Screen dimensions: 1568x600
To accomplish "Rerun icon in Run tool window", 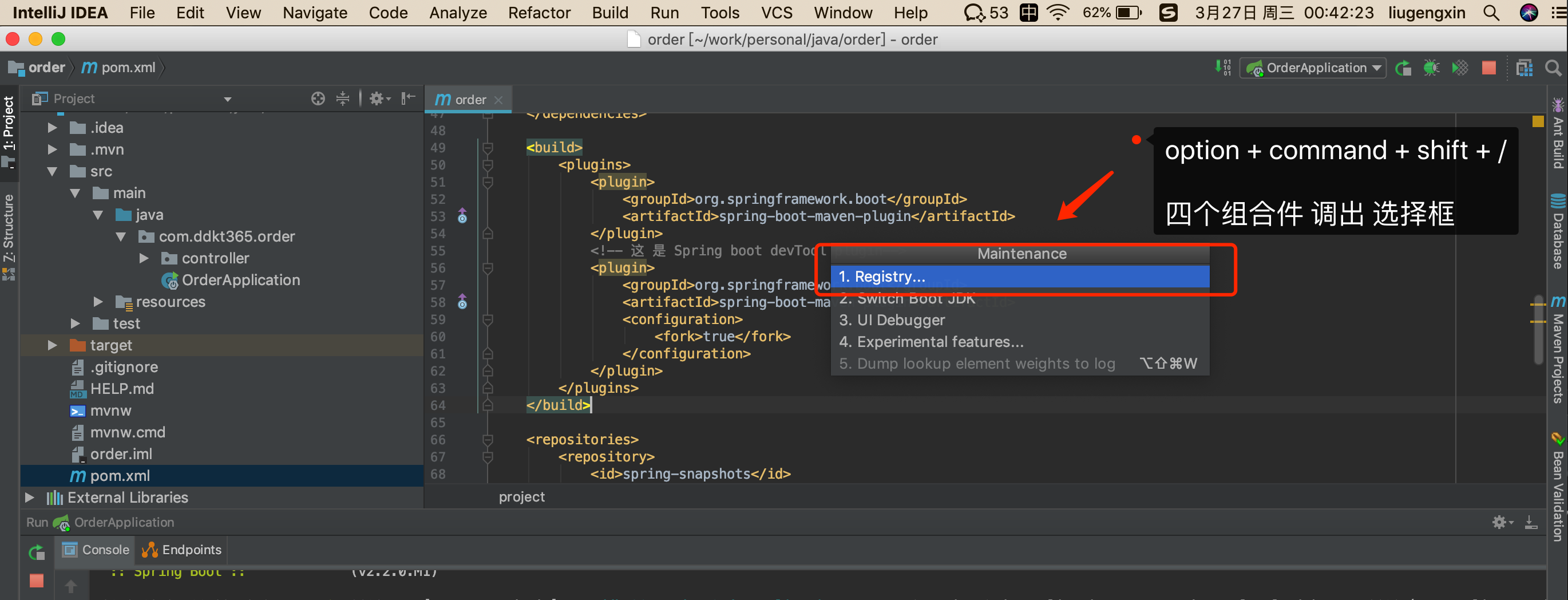I will point(37,552).
